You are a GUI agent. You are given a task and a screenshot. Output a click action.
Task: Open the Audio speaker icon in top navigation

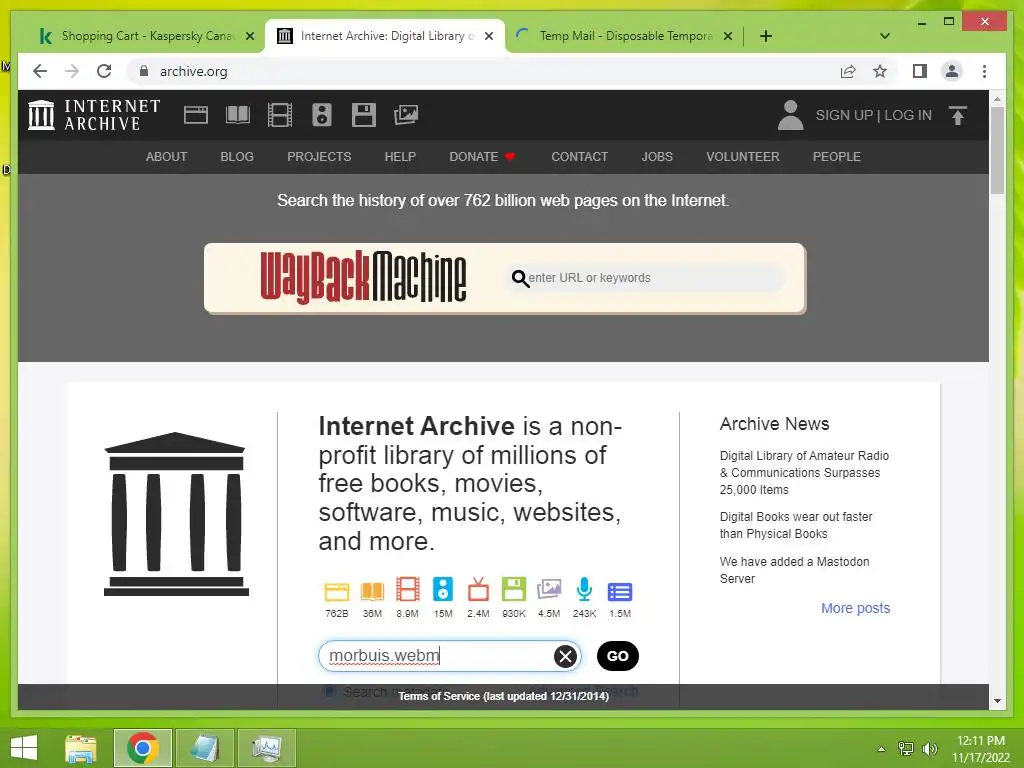[321, 115]
